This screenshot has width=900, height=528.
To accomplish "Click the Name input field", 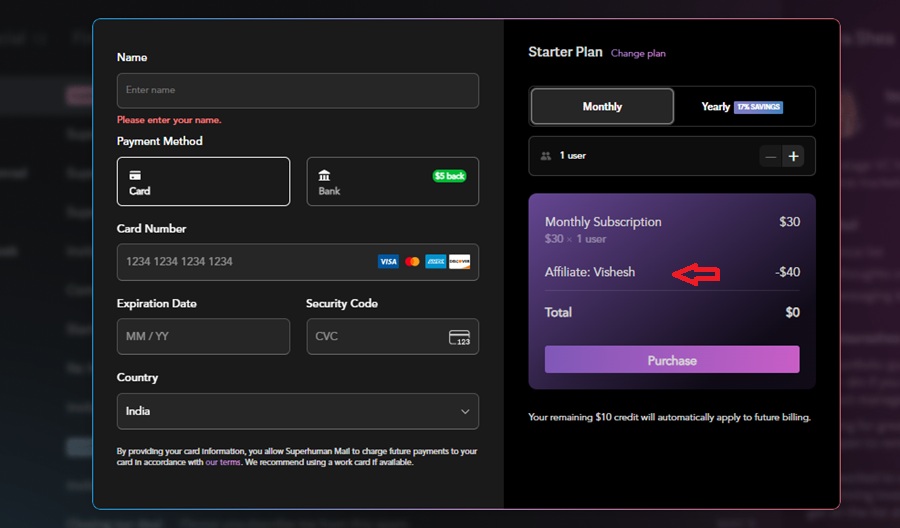I will tap(297, 91).
